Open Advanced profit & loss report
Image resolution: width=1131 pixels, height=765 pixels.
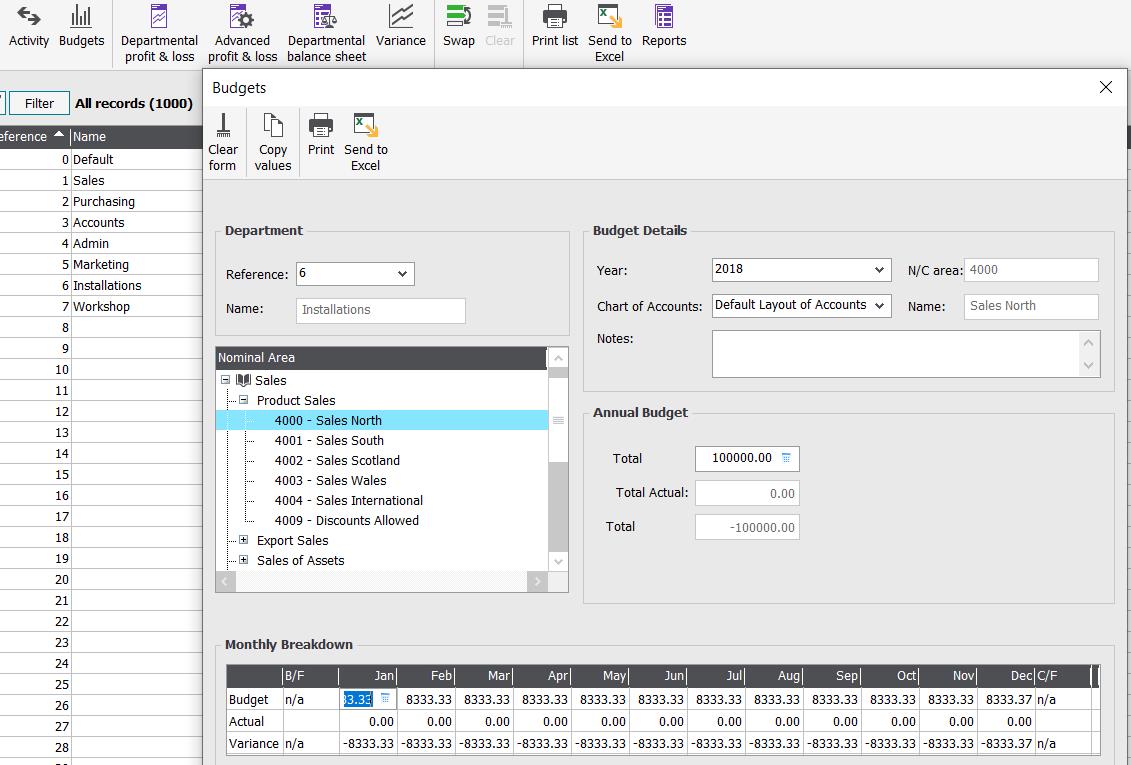pos(242,34)
